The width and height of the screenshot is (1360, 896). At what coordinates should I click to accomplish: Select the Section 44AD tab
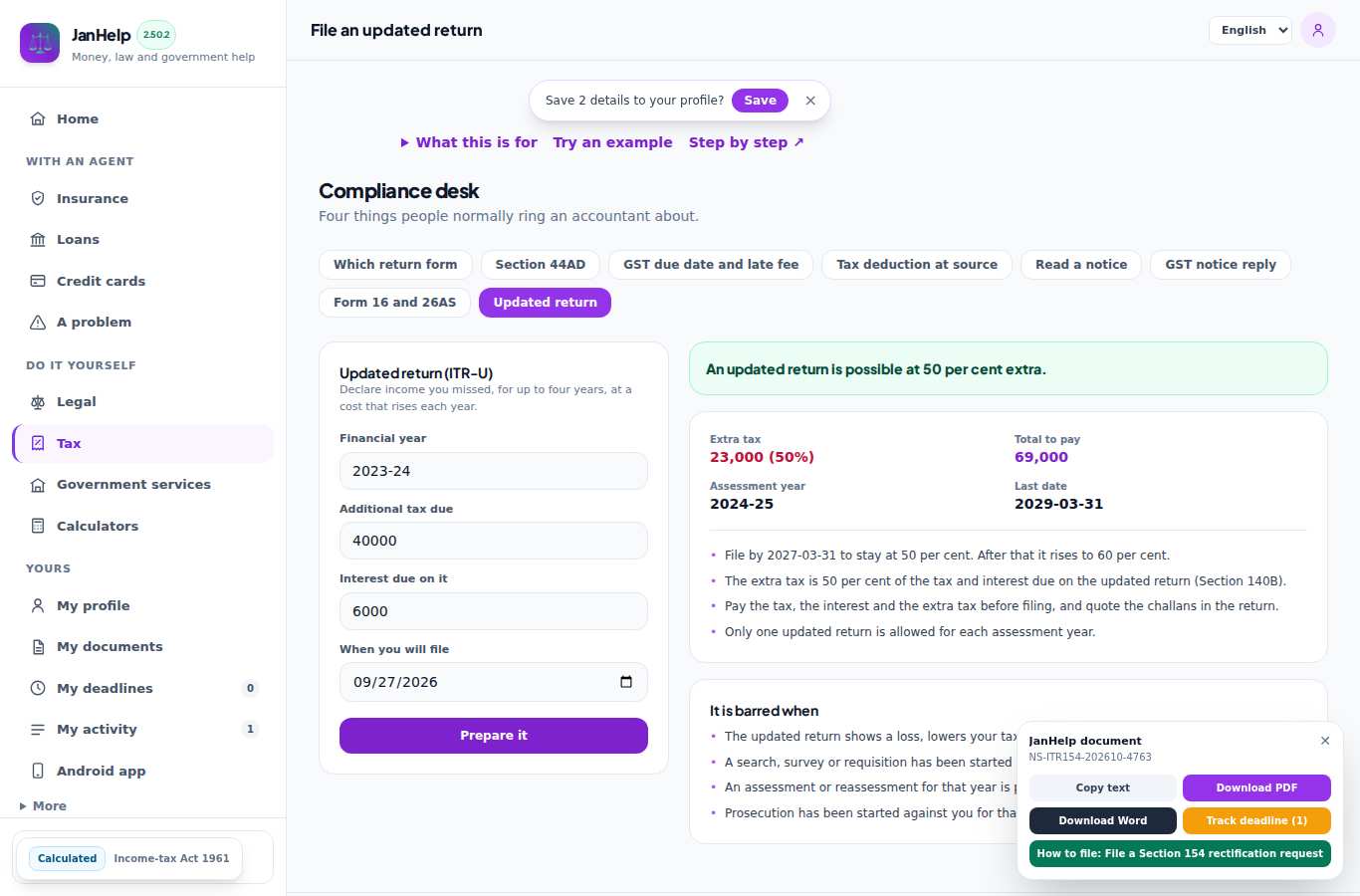point(541,265)
